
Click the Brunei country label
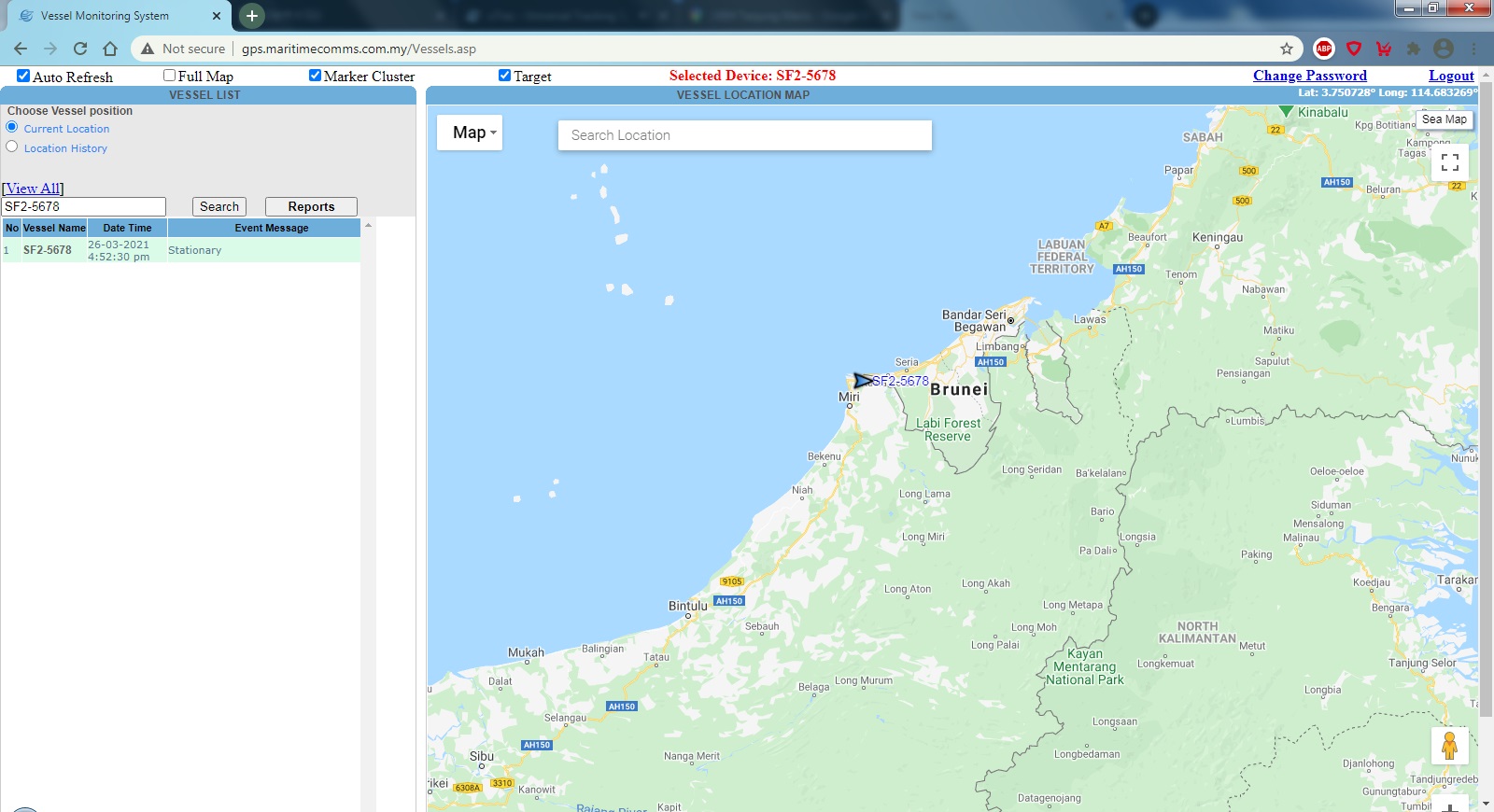pyautogui.click(x=959, y=389)
